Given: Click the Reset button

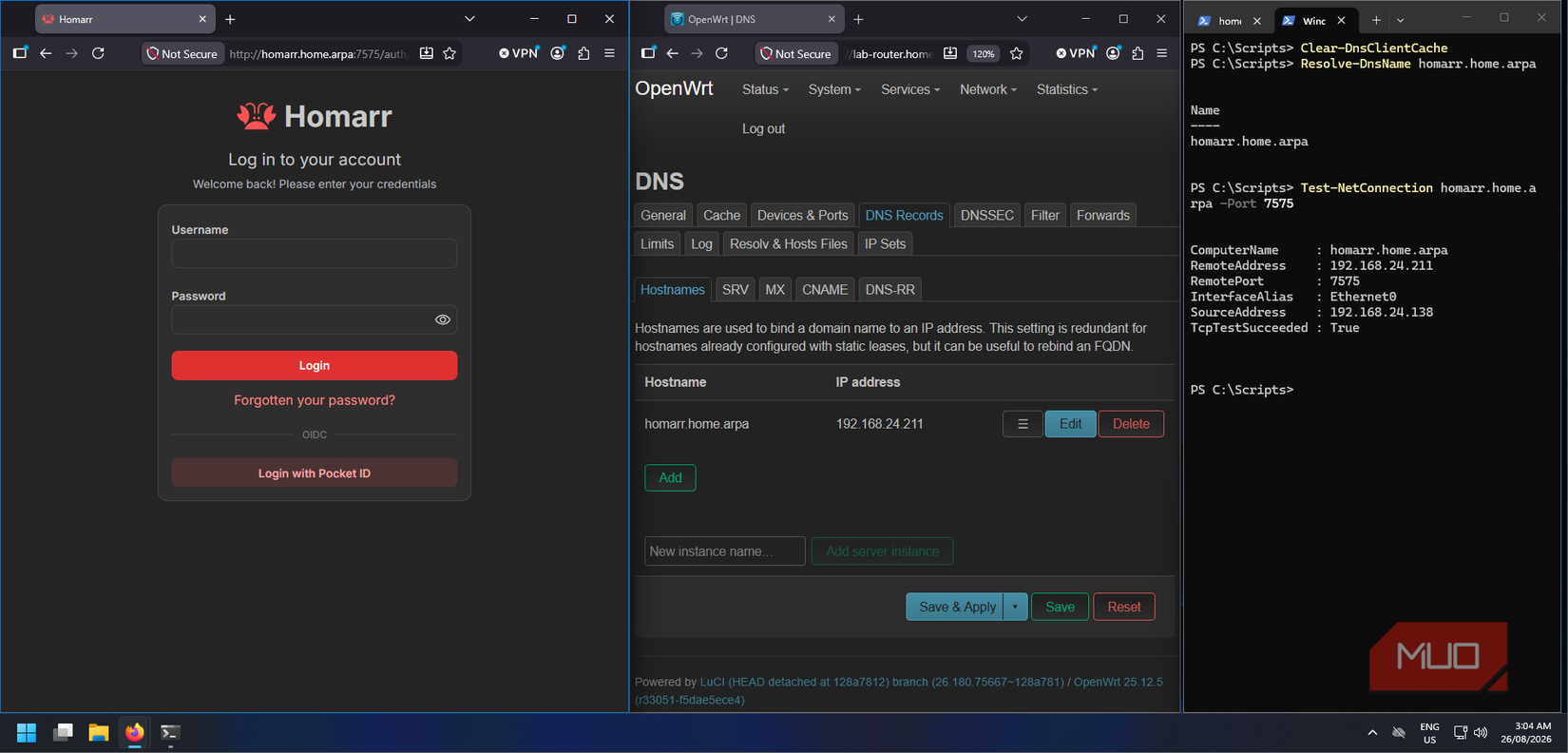Looking at the screenshot, I should point(1124,607).
